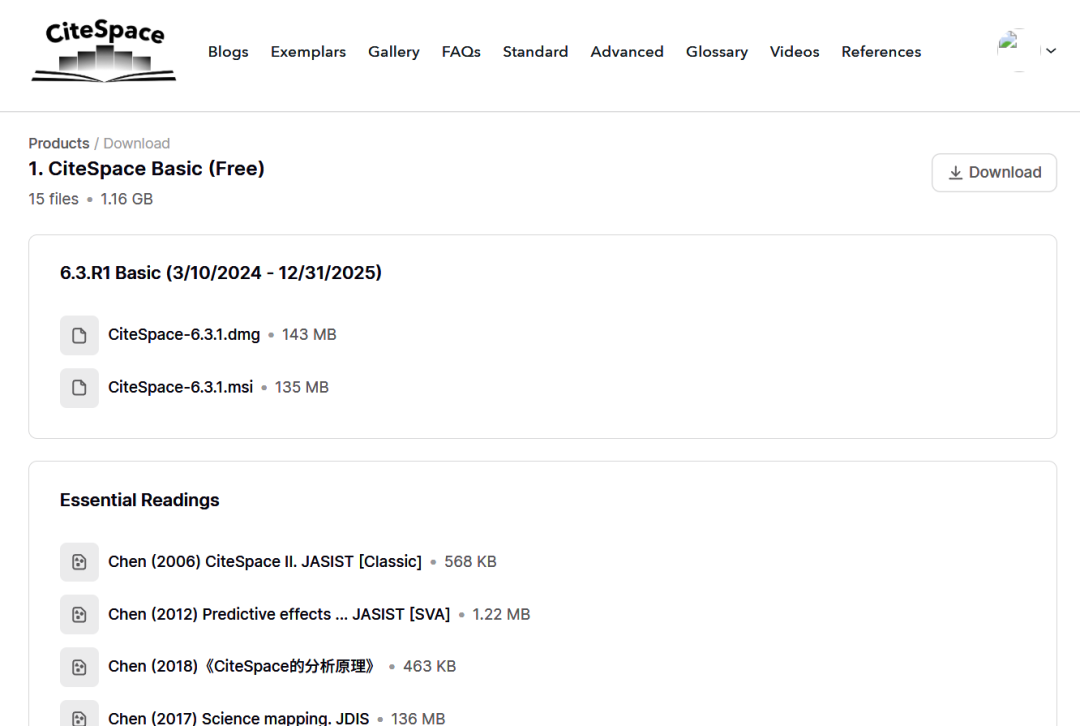The image size is (1080, 726).
Task: Open Chen (2006) CiteSpace II. JASIST reading
Action: coord(264,562)
